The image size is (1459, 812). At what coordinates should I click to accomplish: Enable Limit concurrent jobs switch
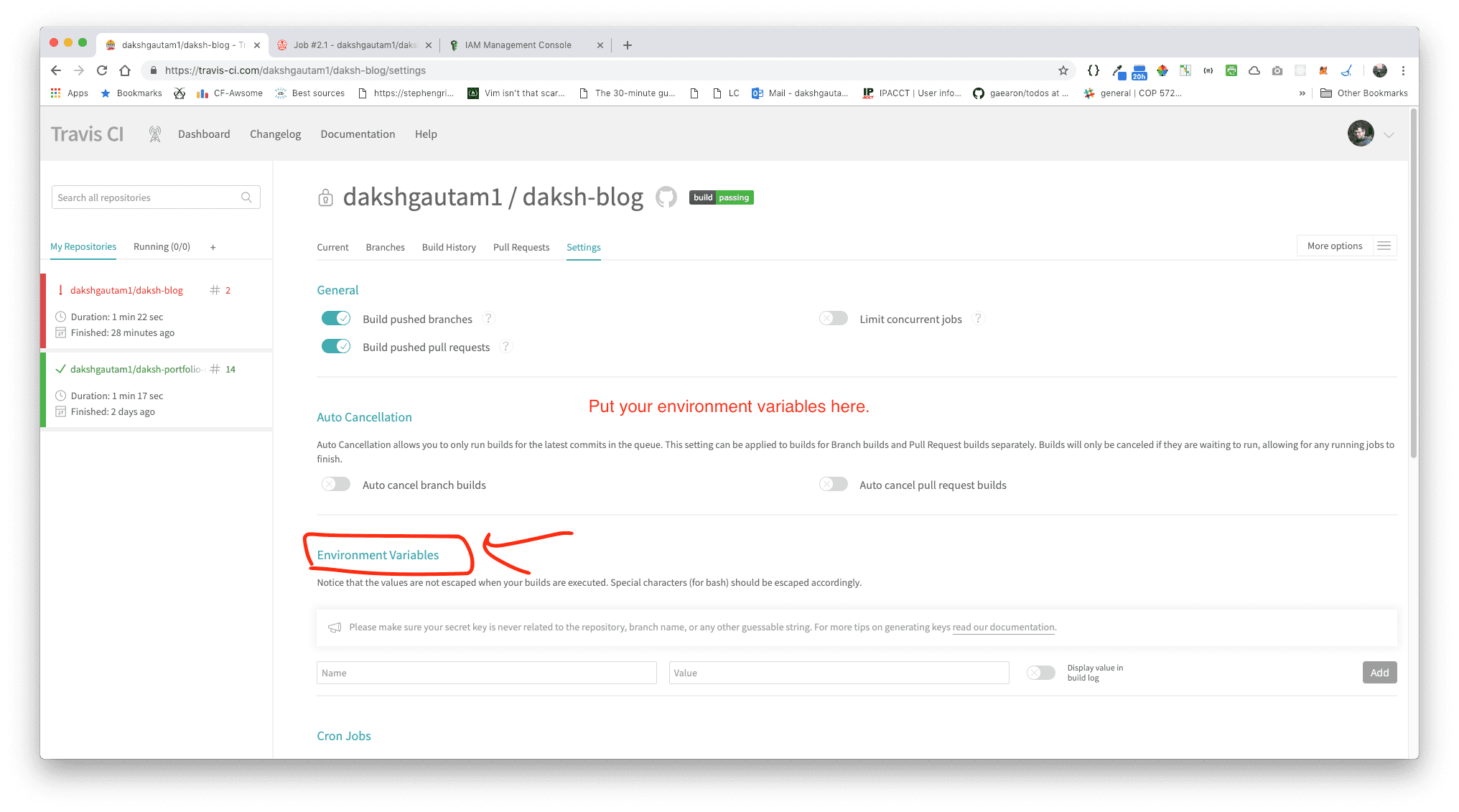[x=834, y=318]
